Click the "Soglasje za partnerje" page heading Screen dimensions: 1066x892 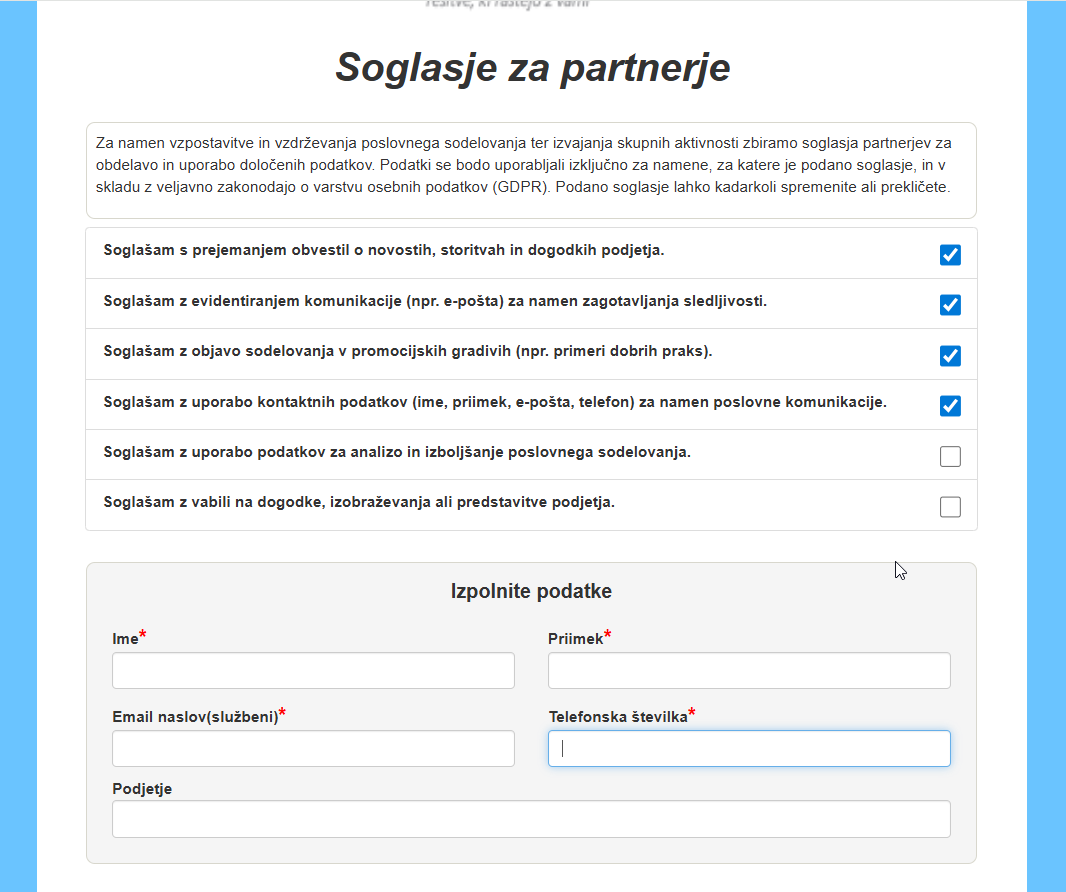point(533,67)
